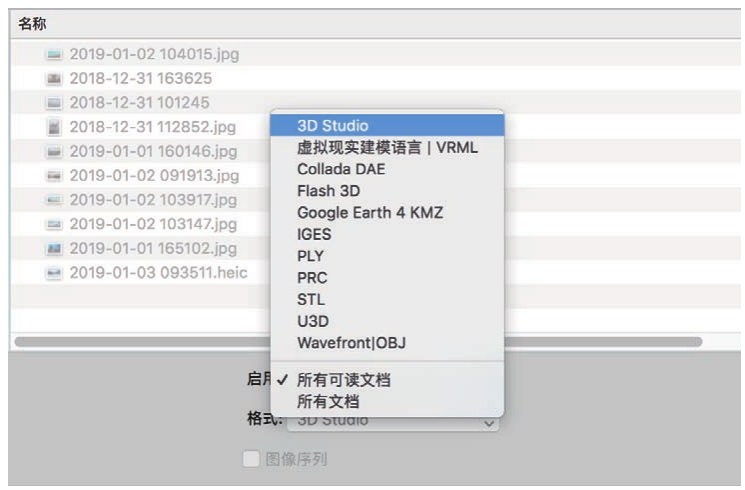Pick Collada DAE from the format list

point(387,169)
